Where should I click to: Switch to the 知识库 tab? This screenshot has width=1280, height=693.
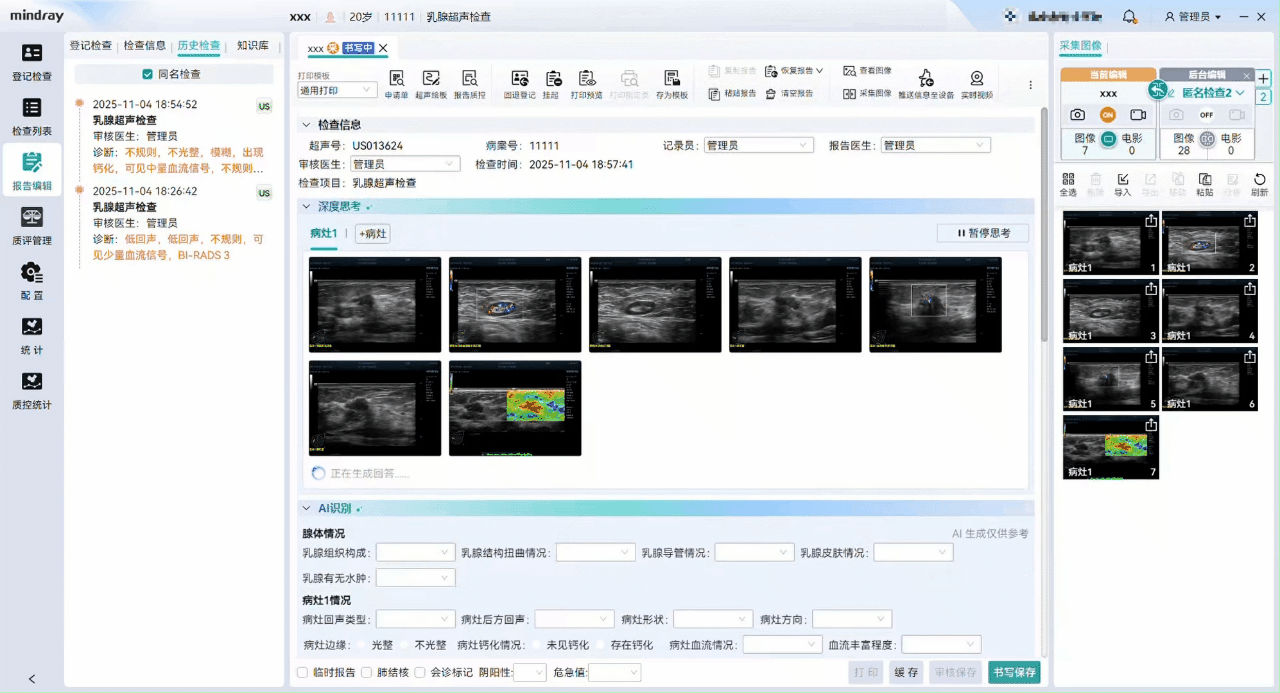252,46
